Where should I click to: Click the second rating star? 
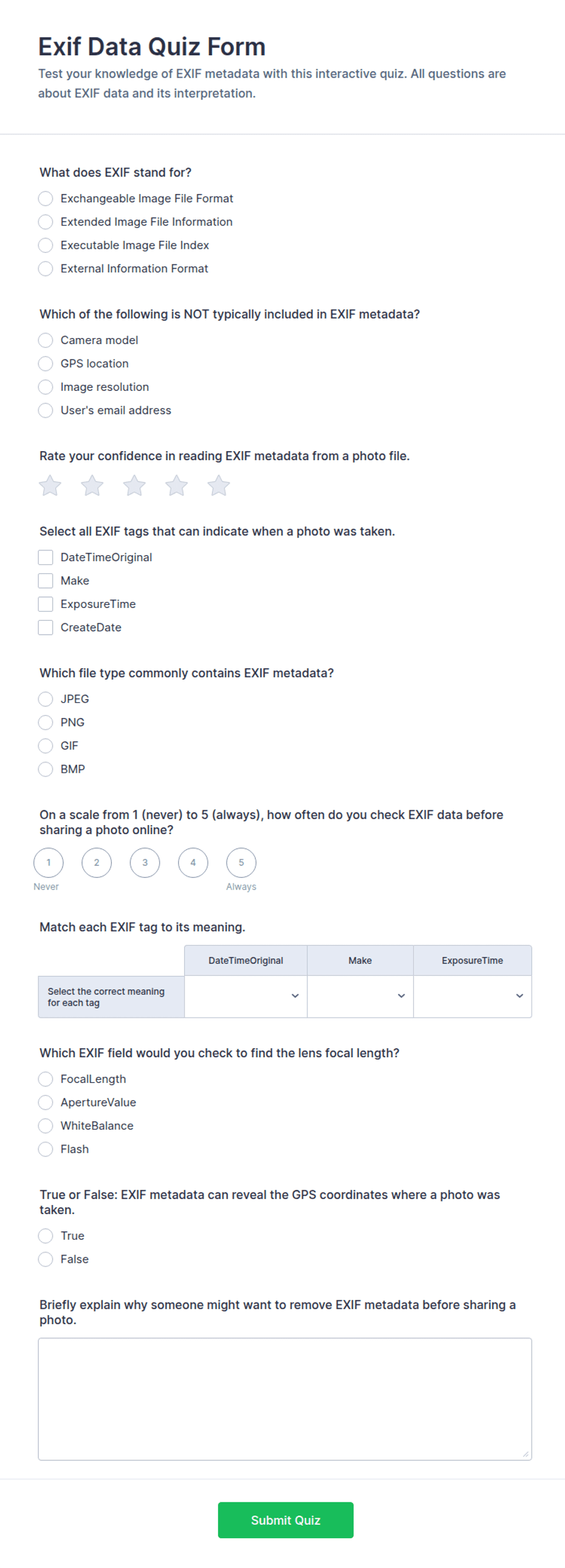[x=92, y=486]
